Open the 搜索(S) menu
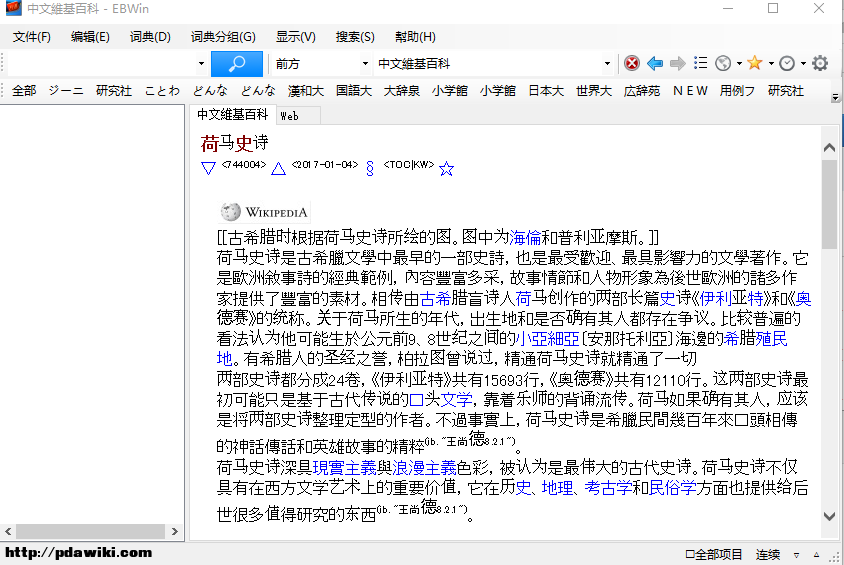Image resolution: width=844 pixels, height=565 pixels. tap(355, 37)
